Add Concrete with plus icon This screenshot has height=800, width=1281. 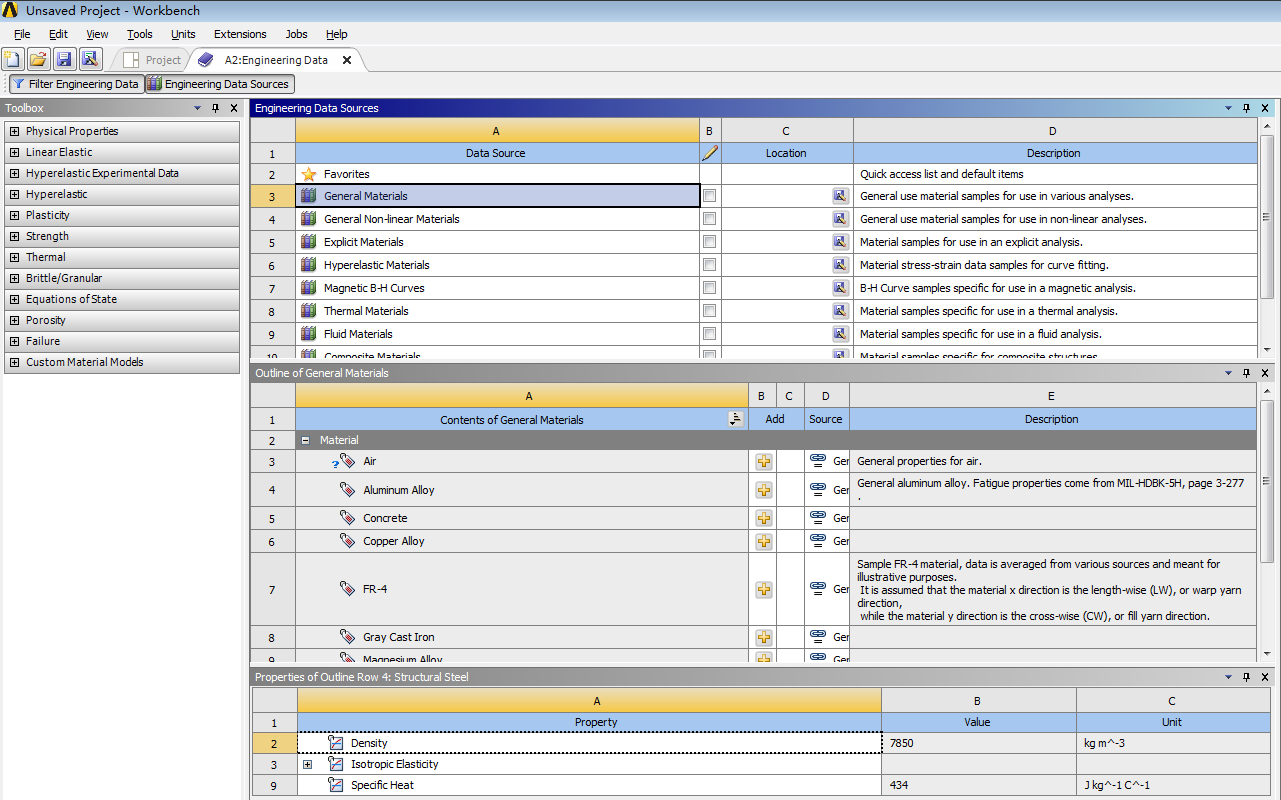coord(764,518)
